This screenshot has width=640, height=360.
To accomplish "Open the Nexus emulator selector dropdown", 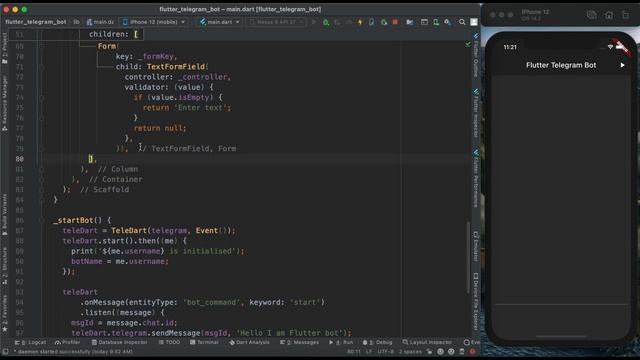I will pyautogui.click(x=276, y=22).
